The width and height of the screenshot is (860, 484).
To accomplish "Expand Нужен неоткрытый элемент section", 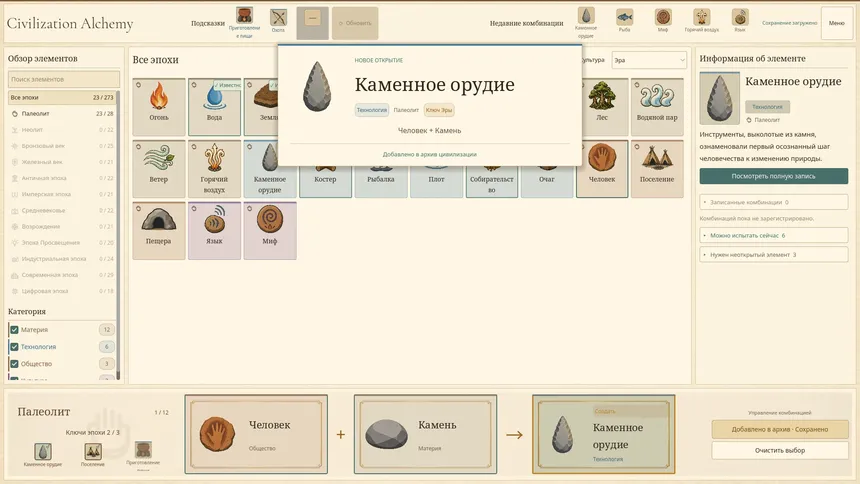I will click(x=773, y=255).
